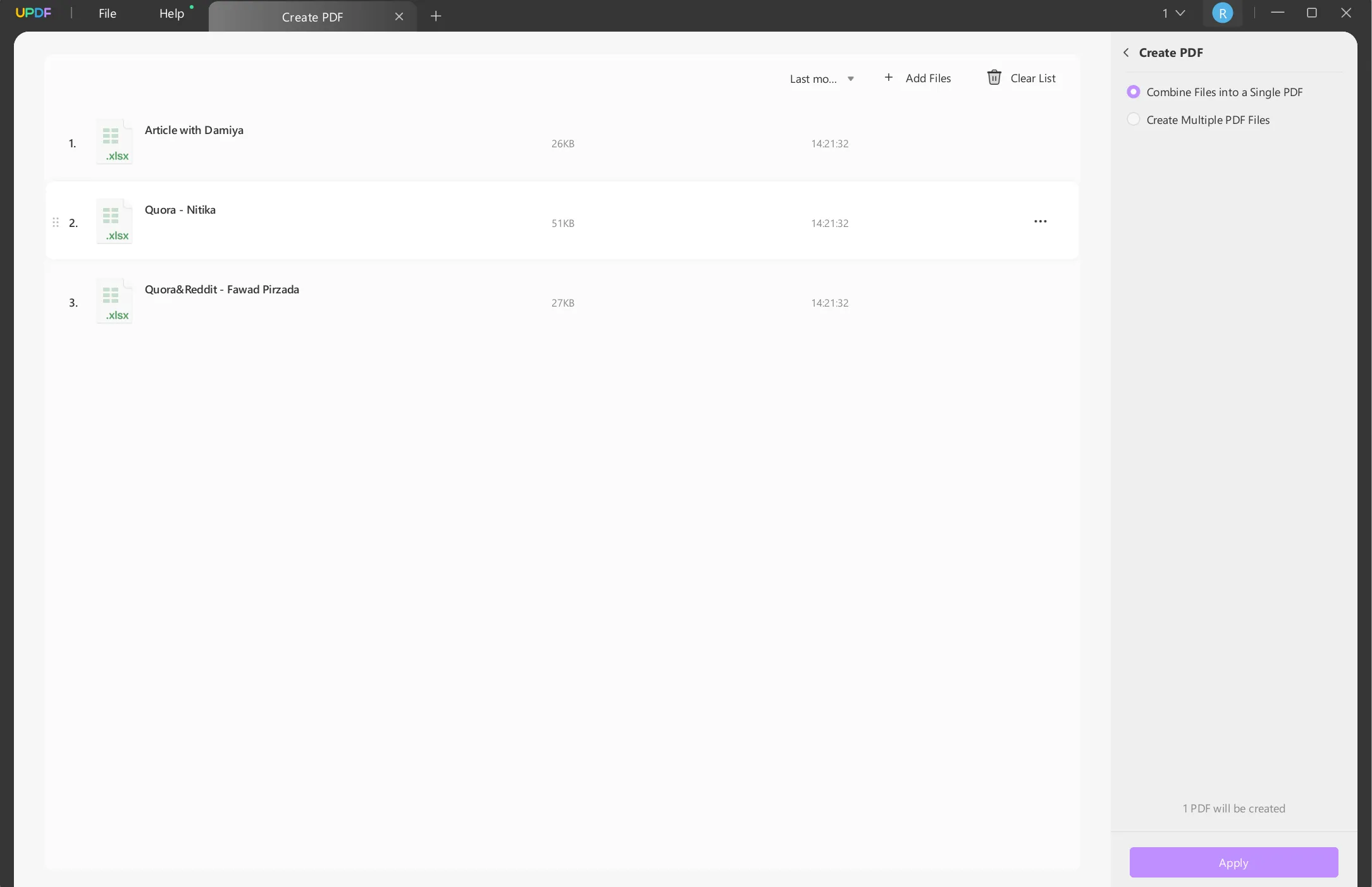1372x887 pixels.
Task: Click the plus icon next to Add Files
Action: 888,77
